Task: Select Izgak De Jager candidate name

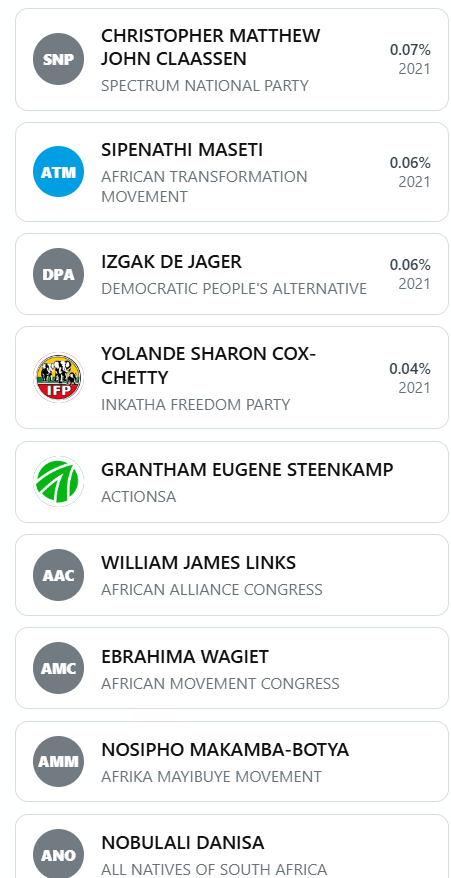Action: coord(171,262)
